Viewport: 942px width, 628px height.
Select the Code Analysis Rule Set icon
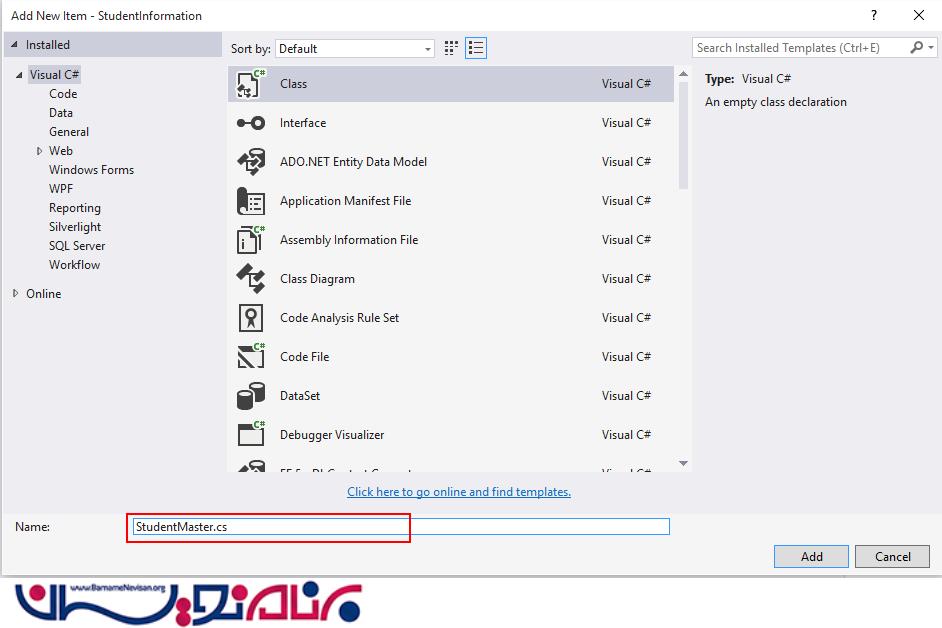click(x=250, y=318)
